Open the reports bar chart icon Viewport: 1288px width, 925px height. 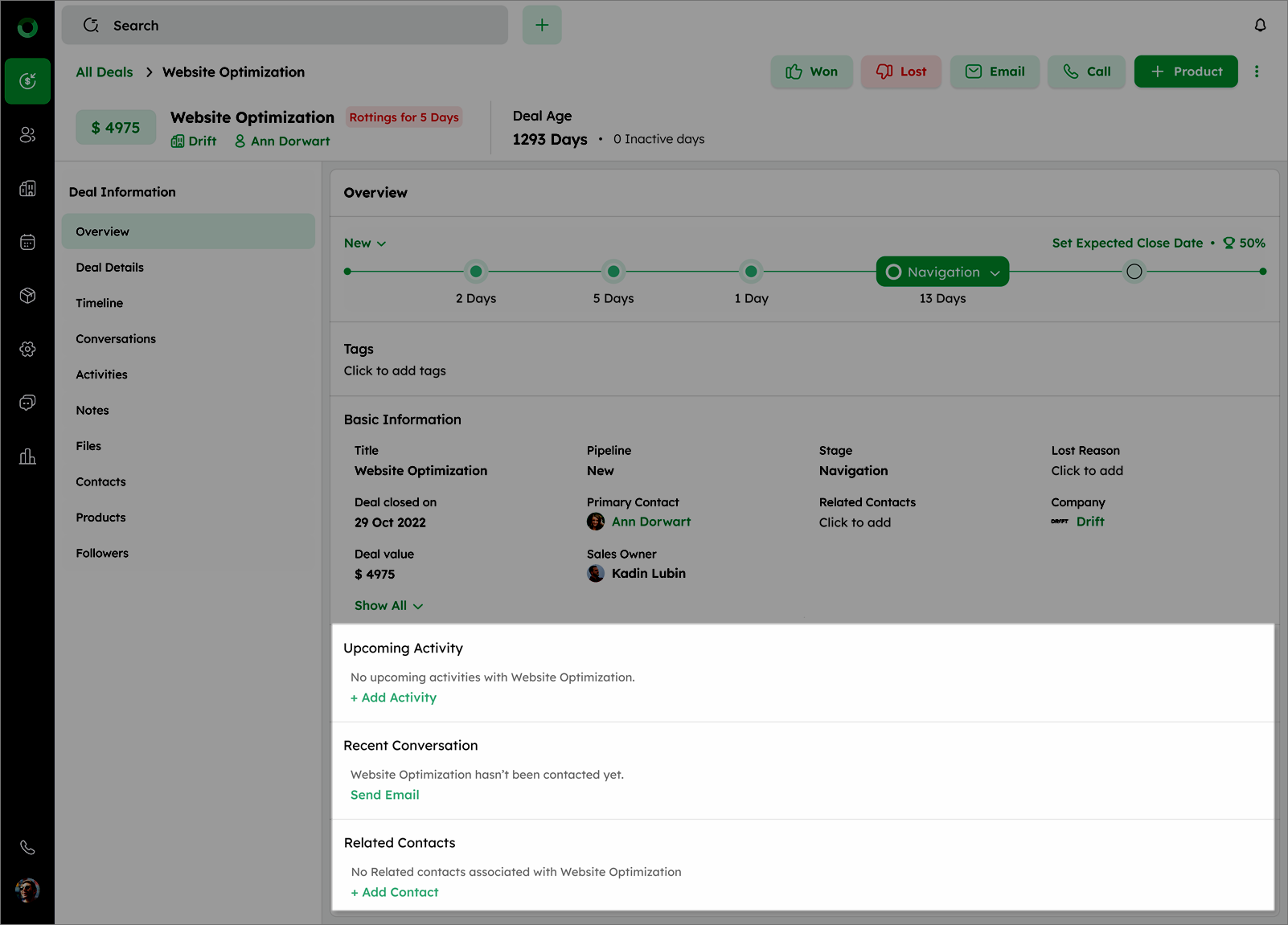(27, 456)
